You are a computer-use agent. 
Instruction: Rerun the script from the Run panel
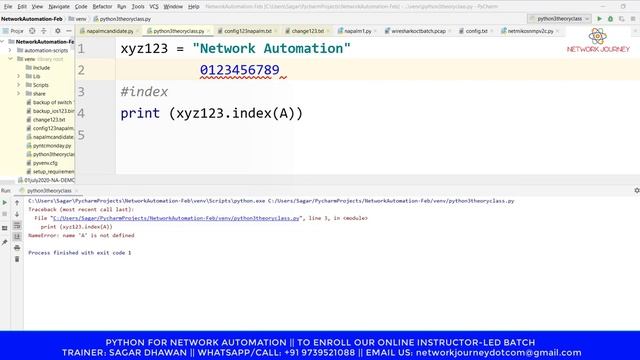[4, 202]
